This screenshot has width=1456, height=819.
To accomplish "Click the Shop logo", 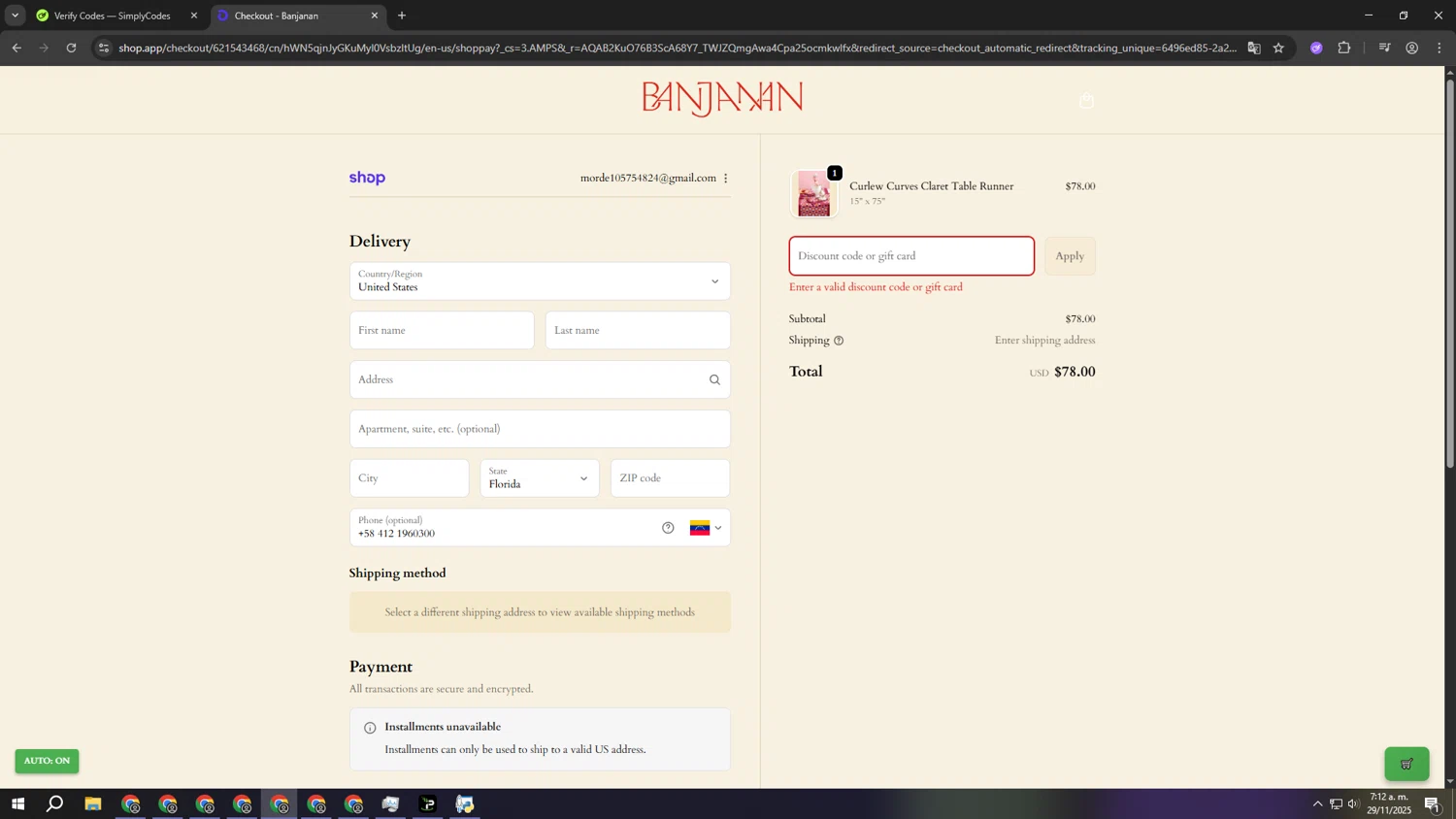I will click(367, 178).
